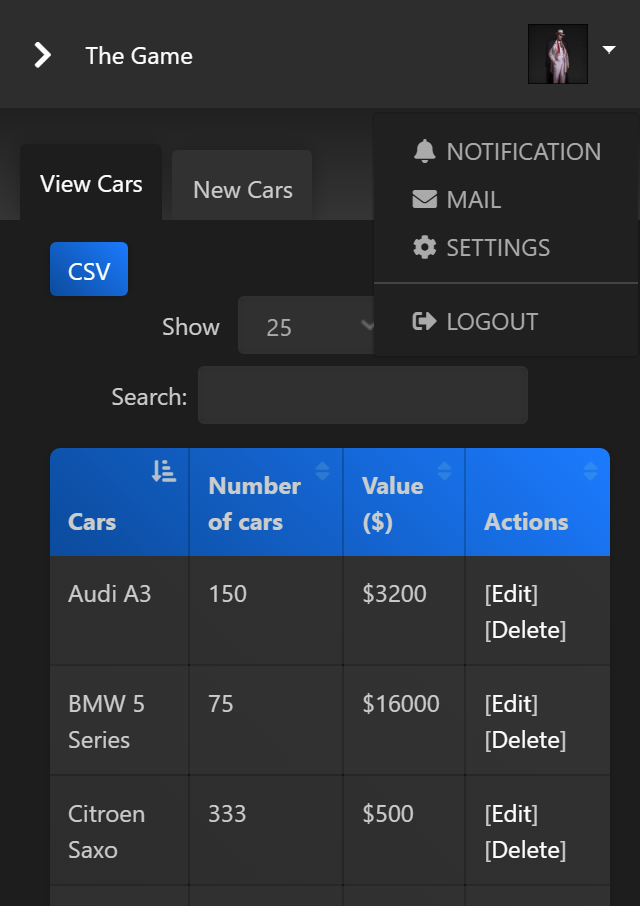The height and width of the screenshot is (906, 640).
Task: Open the user menu caret dropdown
Action: 609,49
